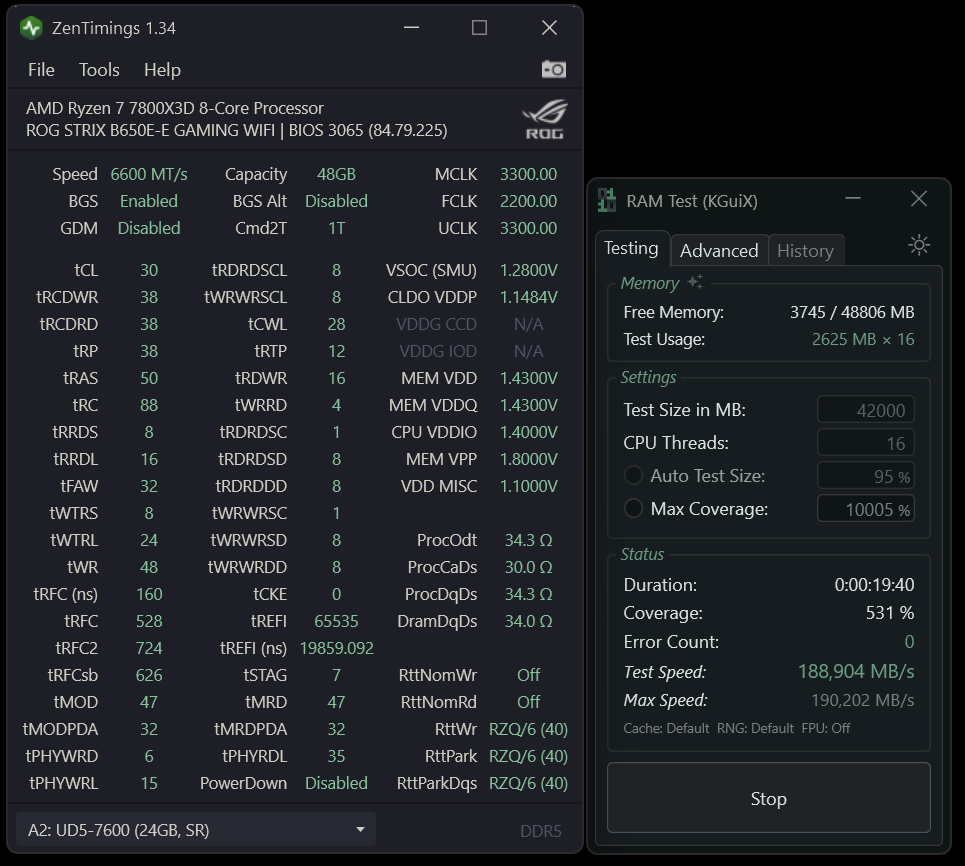Viewport: 965px width, 866px height.
Task: Click the FCLK value 2200.00
Action: pos(528,201)
